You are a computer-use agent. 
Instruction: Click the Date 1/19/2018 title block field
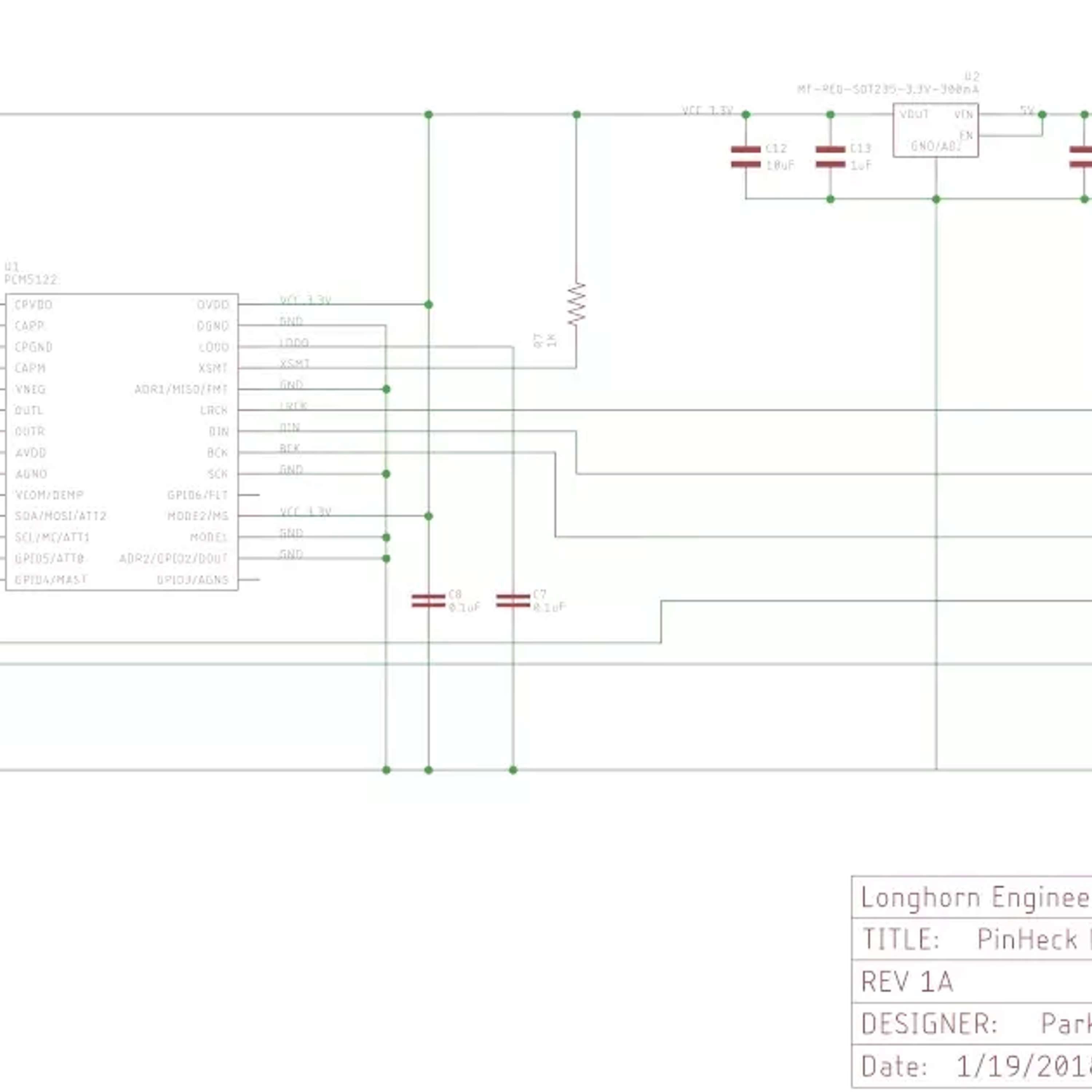(972, 1066)
